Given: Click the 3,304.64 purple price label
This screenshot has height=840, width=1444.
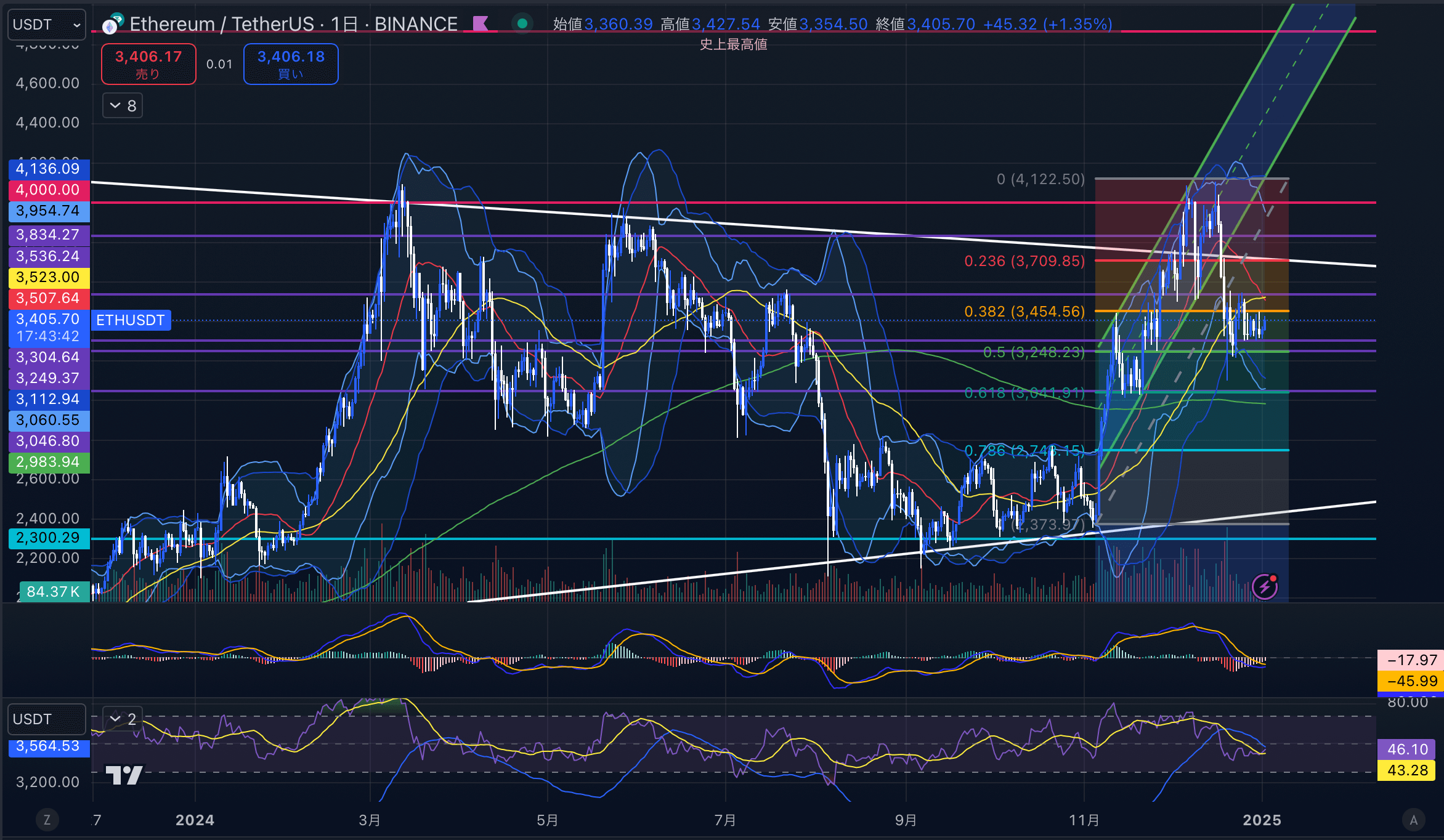Looking at the screenshot, I should click(49, 357).
